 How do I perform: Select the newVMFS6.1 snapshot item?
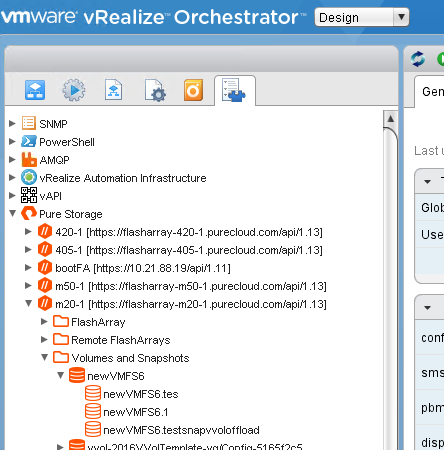(135, 412)
